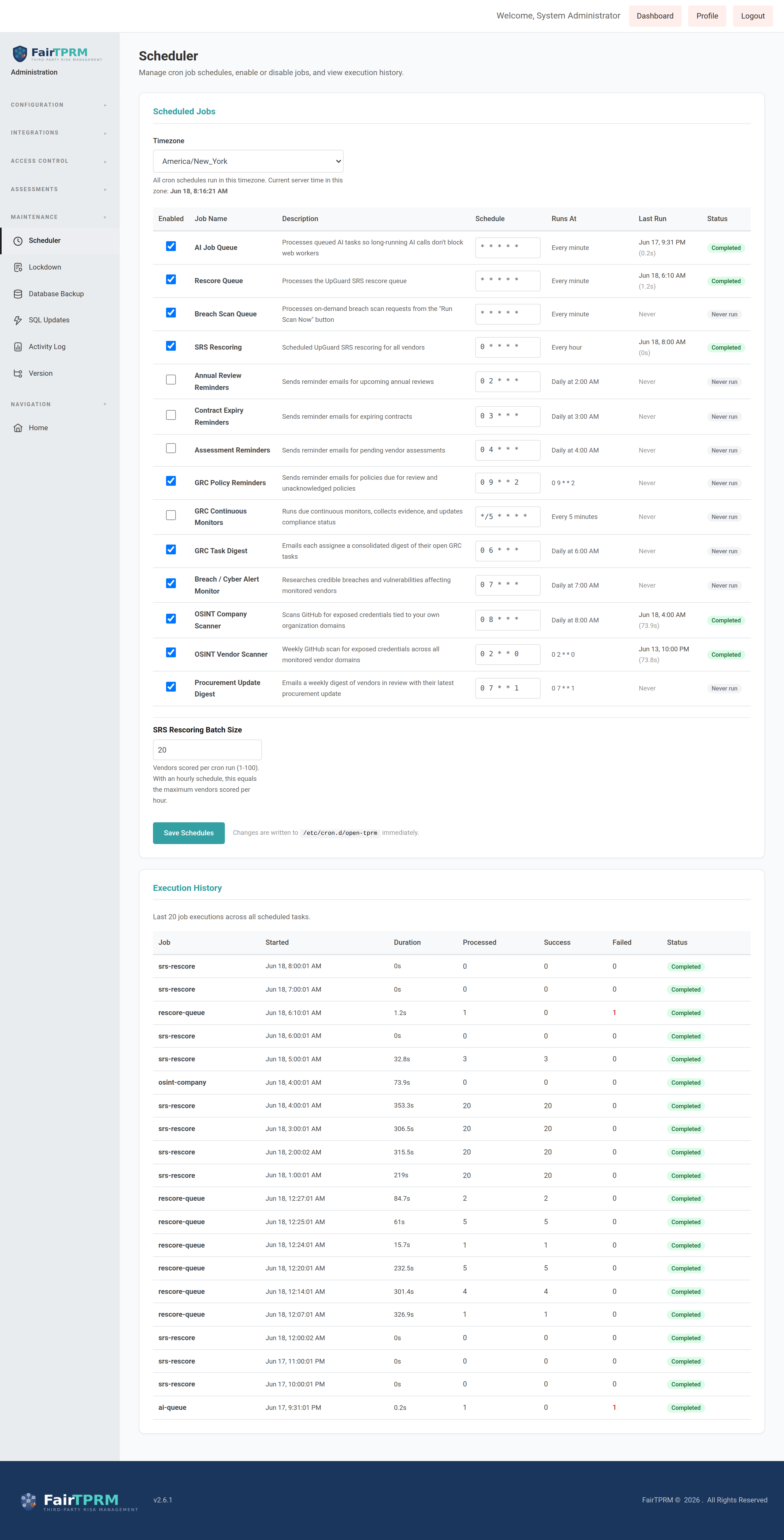Click Never run status of Breach Scan Queue
This screenshot has height=1540, width=784.
(x=724, y=314)
